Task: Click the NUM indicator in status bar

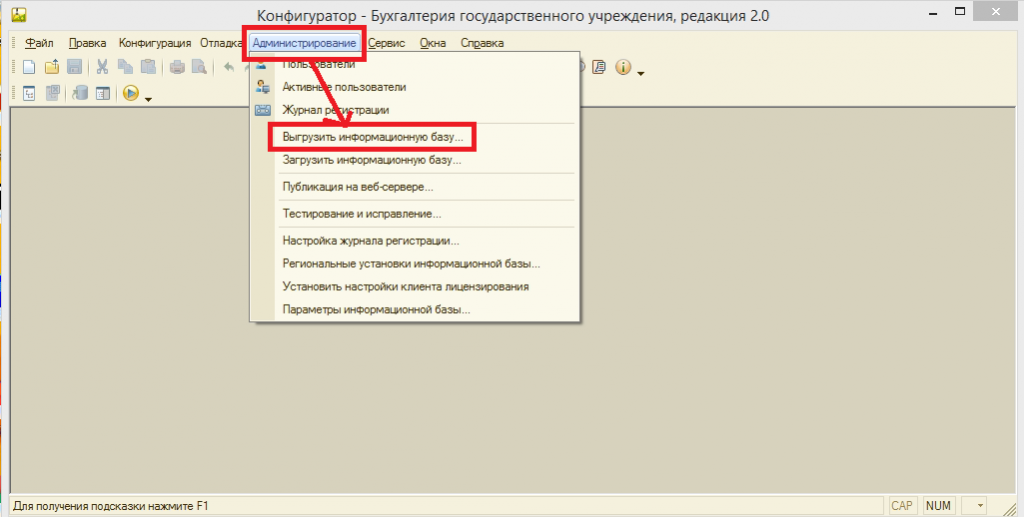Action: coord(938,506)
